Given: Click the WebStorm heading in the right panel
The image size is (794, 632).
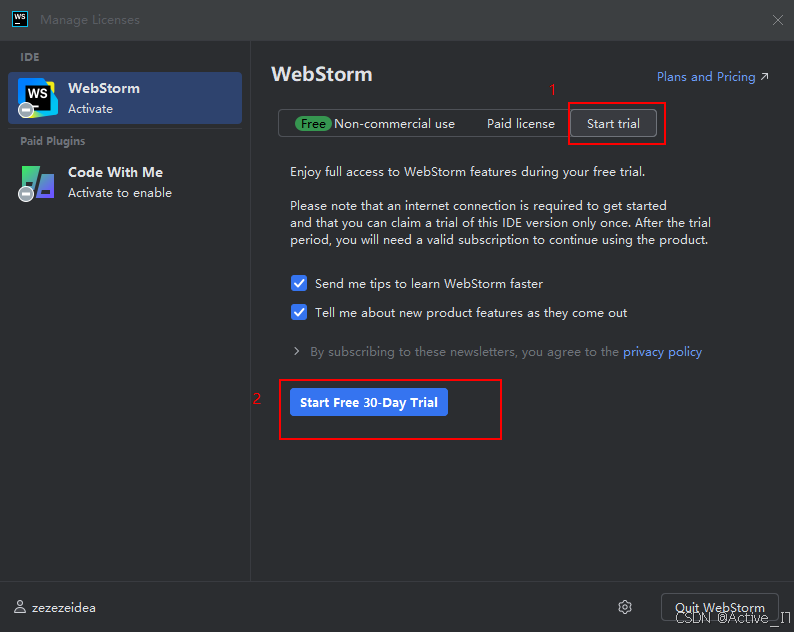Looking at the screenshot, I should click(x=322, y=74).
